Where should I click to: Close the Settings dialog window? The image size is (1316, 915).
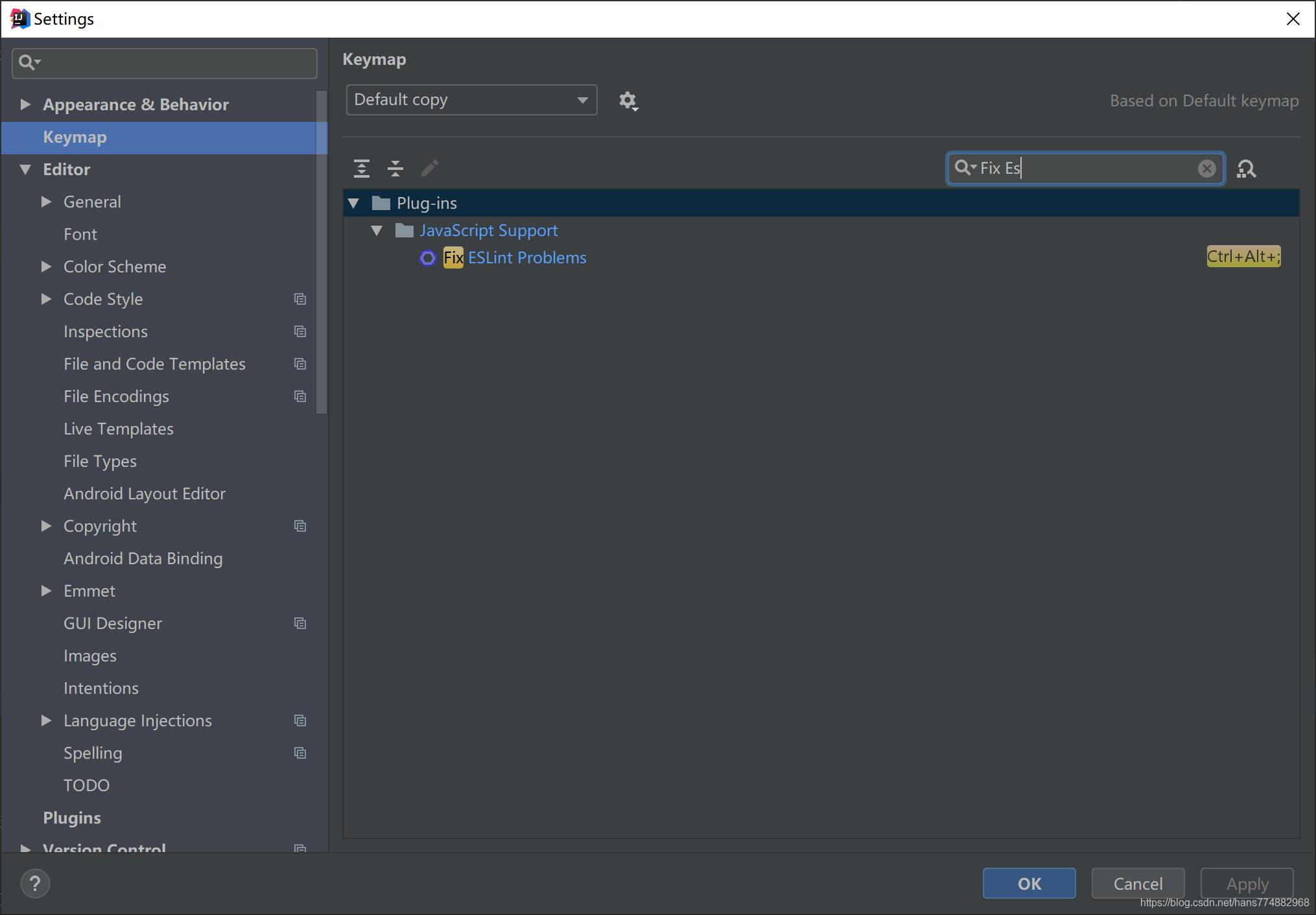[x=1293, y=19]
